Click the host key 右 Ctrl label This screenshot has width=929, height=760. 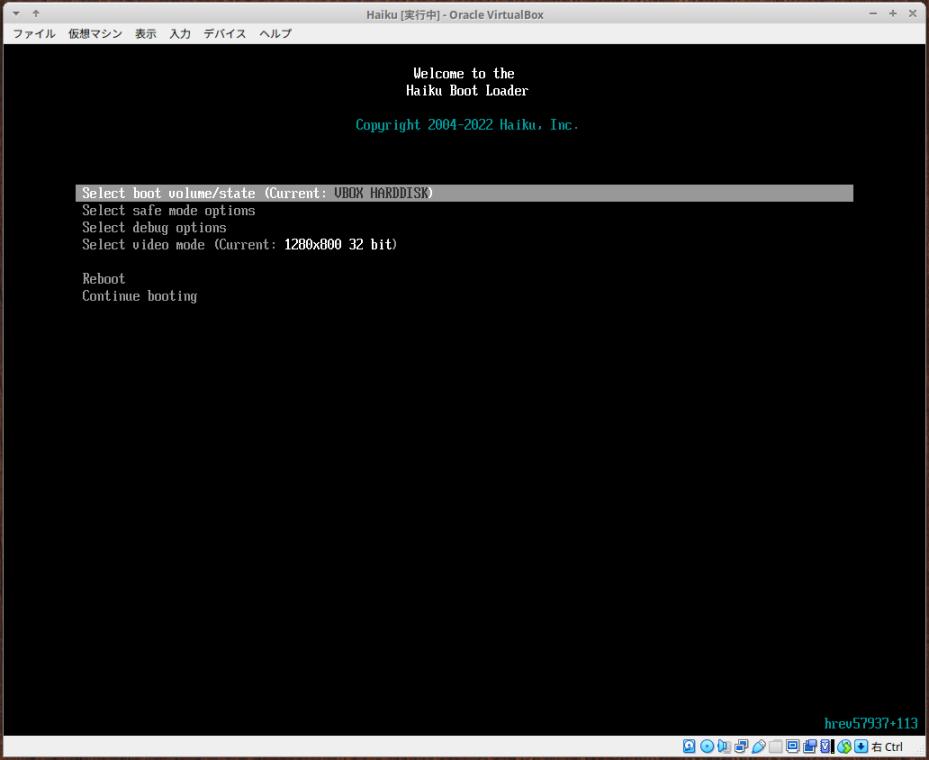coord(888,746)
